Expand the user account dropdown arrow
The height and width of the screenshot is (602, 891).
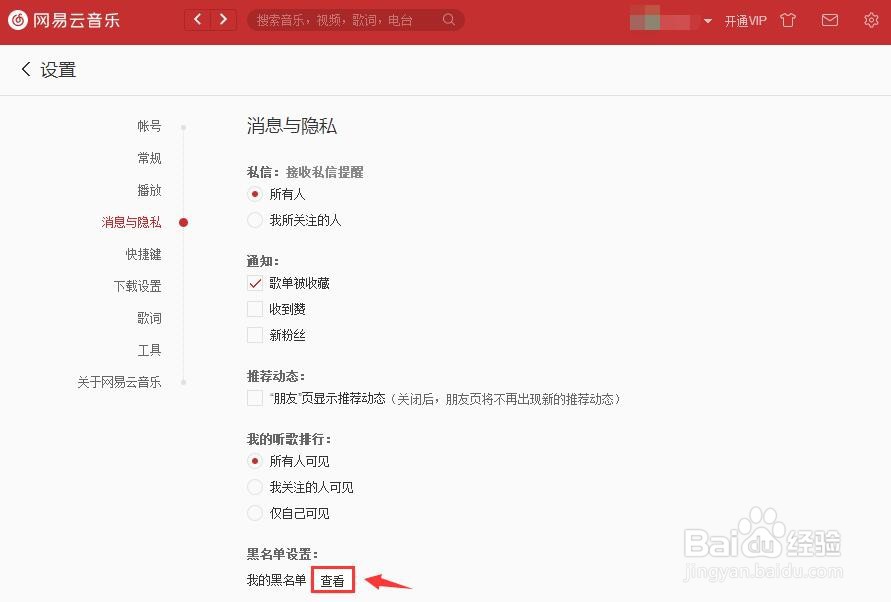[707, 21]
